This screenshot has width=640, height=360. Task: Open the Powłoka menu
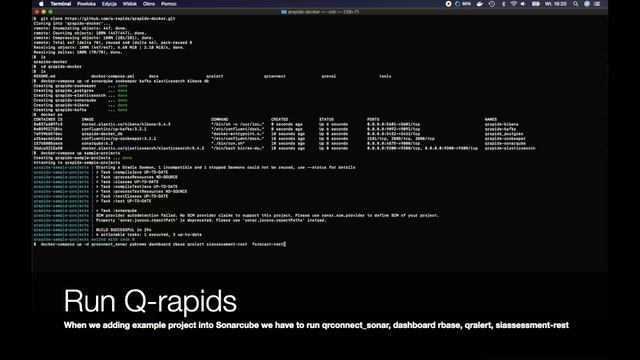click(87, 4)
